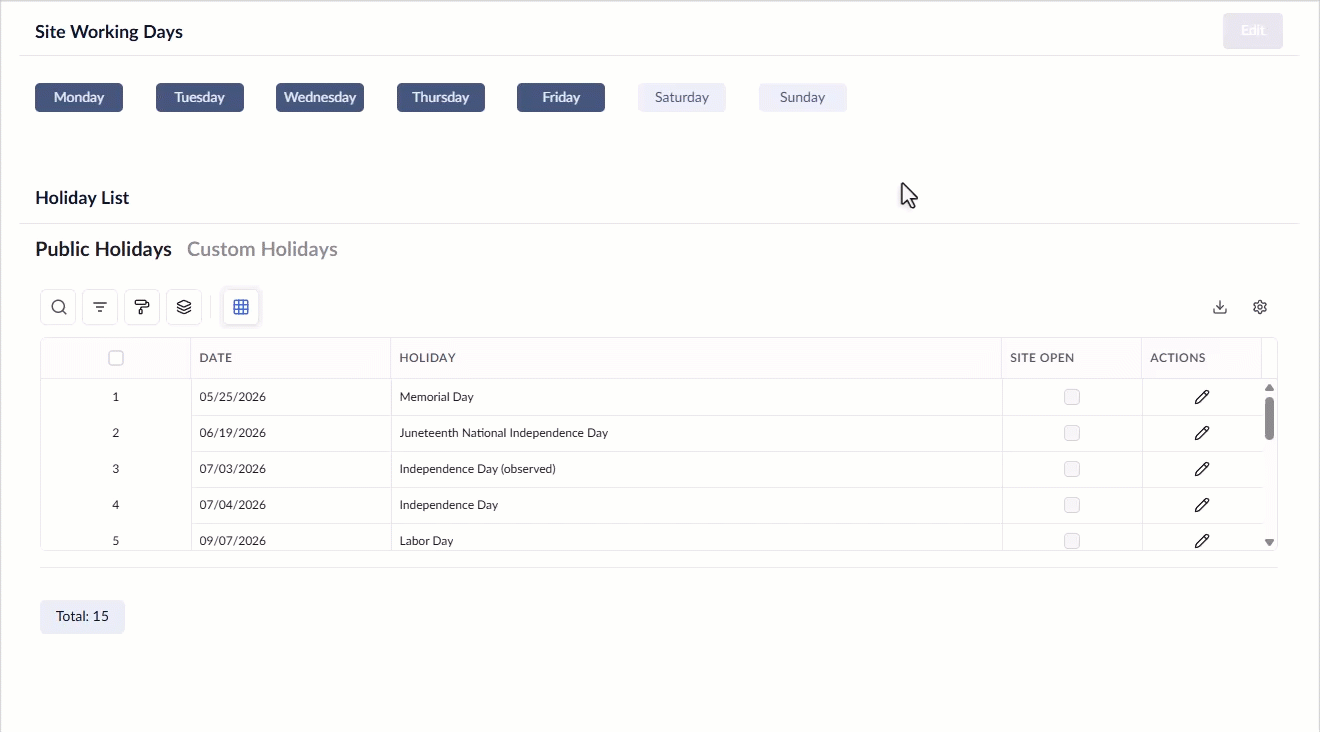
Task: Click the Labor Day holiday name
Action: (427, 541)
